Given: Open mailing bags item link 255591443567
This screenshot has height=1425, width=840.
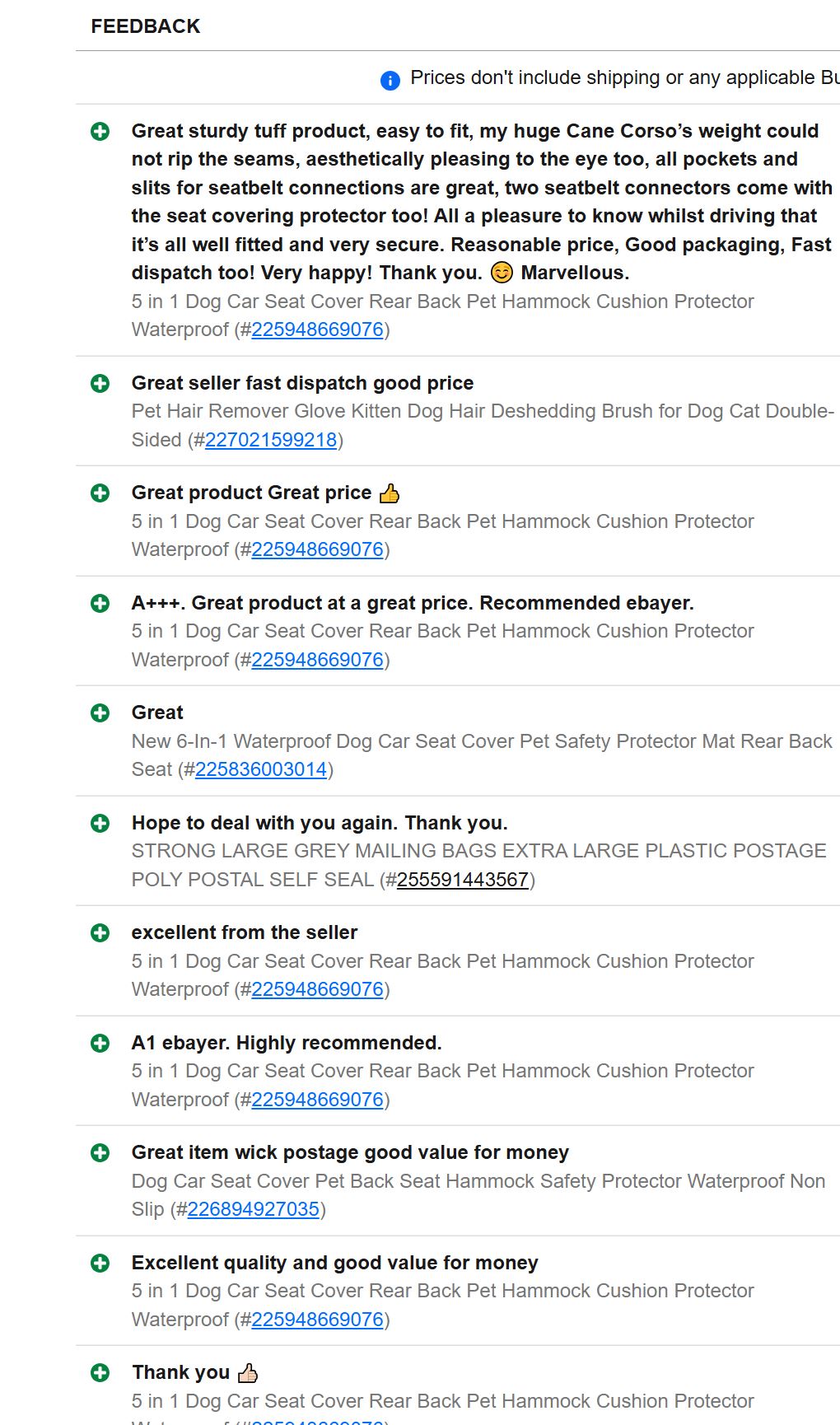Looking at the screenshot, I should tap(462, 880).
